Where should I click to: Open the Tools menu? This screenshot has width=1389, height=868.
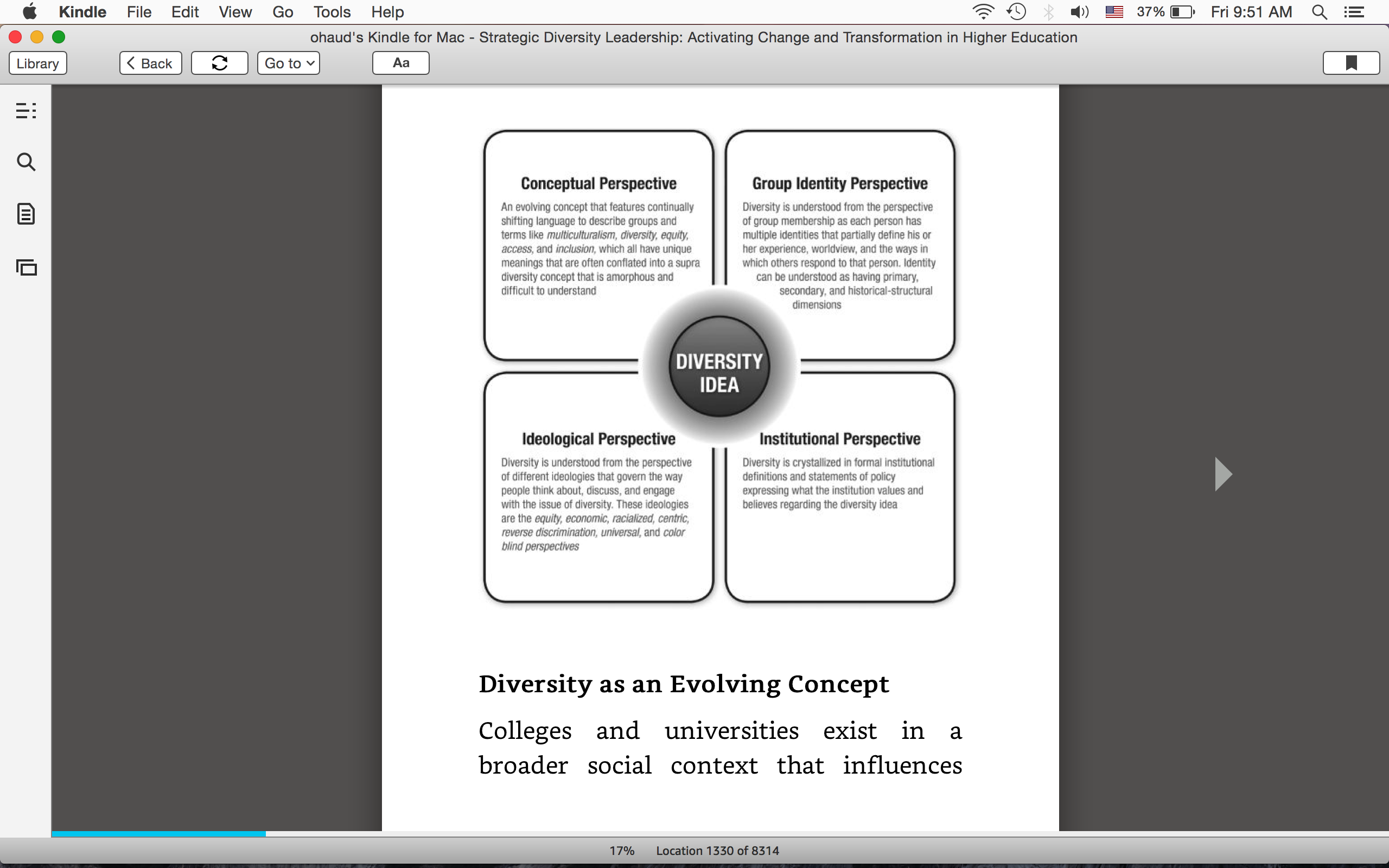tap(332, 12)
